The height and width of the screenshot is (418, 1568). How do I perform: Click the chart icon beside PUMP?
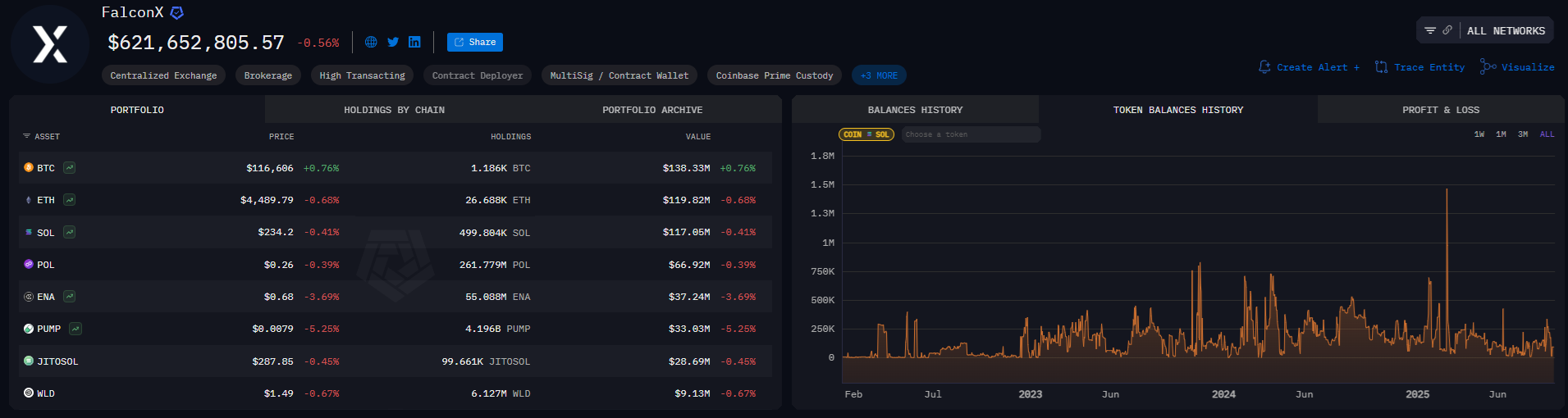tap(75, 329)
